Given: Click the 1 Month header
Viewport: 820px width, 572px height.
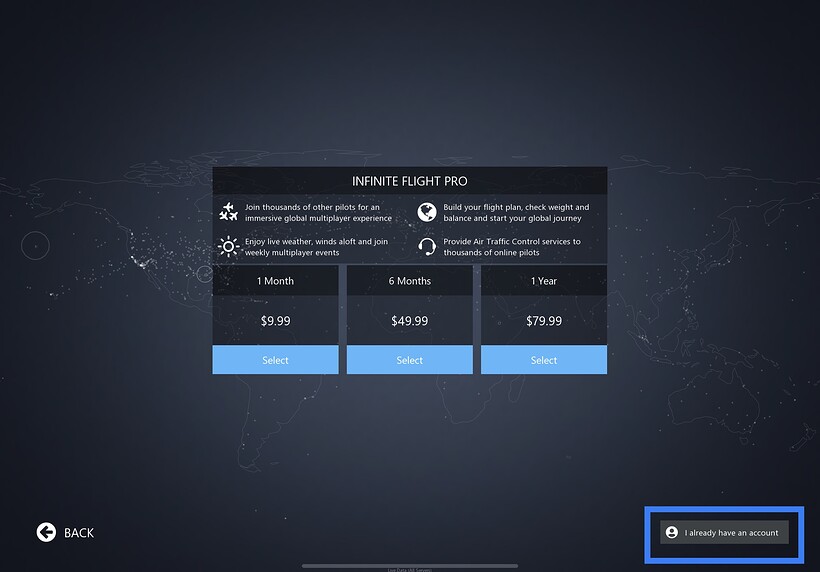Looking at the screenshot, I should point(275,281).
